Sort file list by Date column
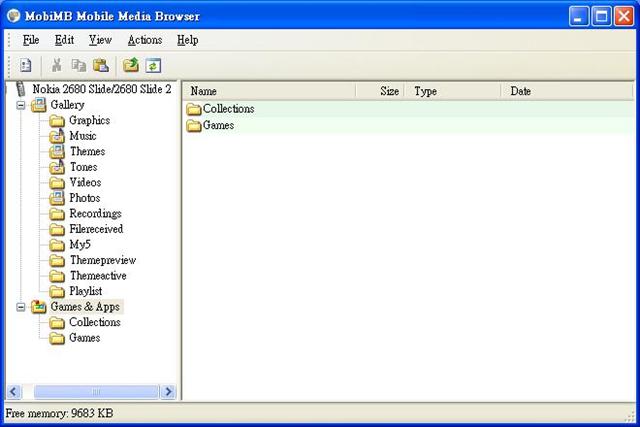Image resolution: width=640 pixels, height=427 pixels. (x=565, y=91)
